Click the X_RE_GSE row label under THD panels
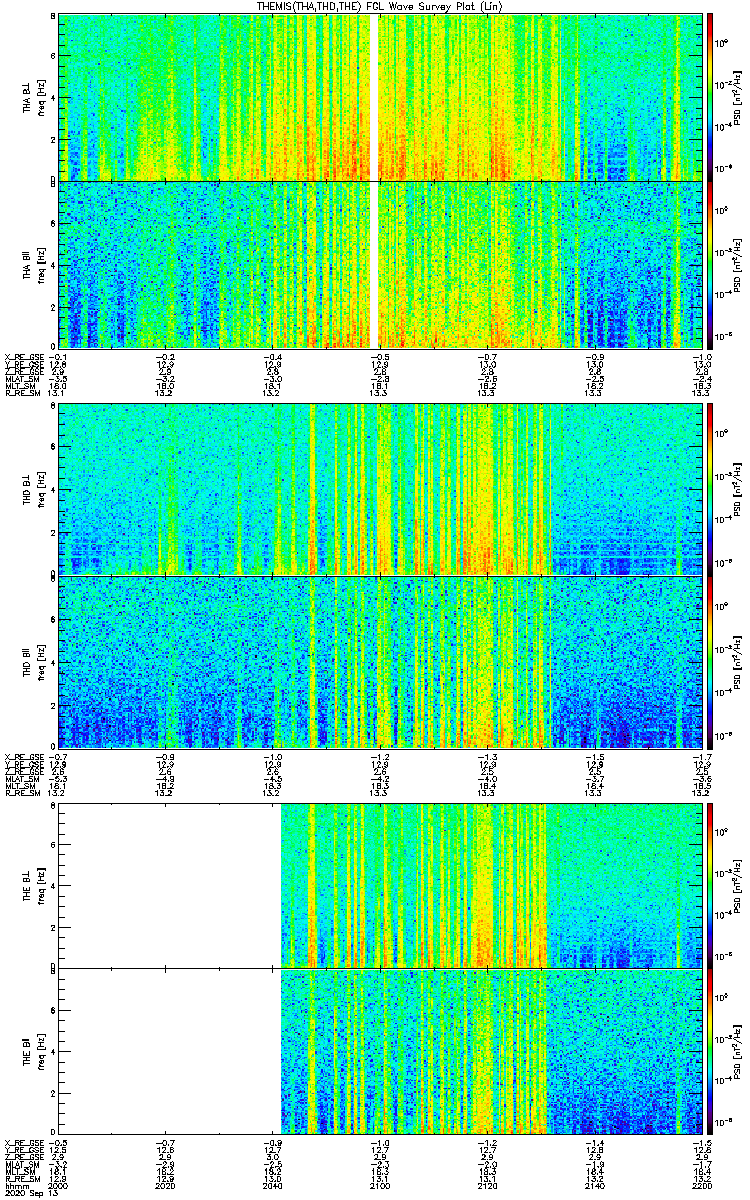 22,755
